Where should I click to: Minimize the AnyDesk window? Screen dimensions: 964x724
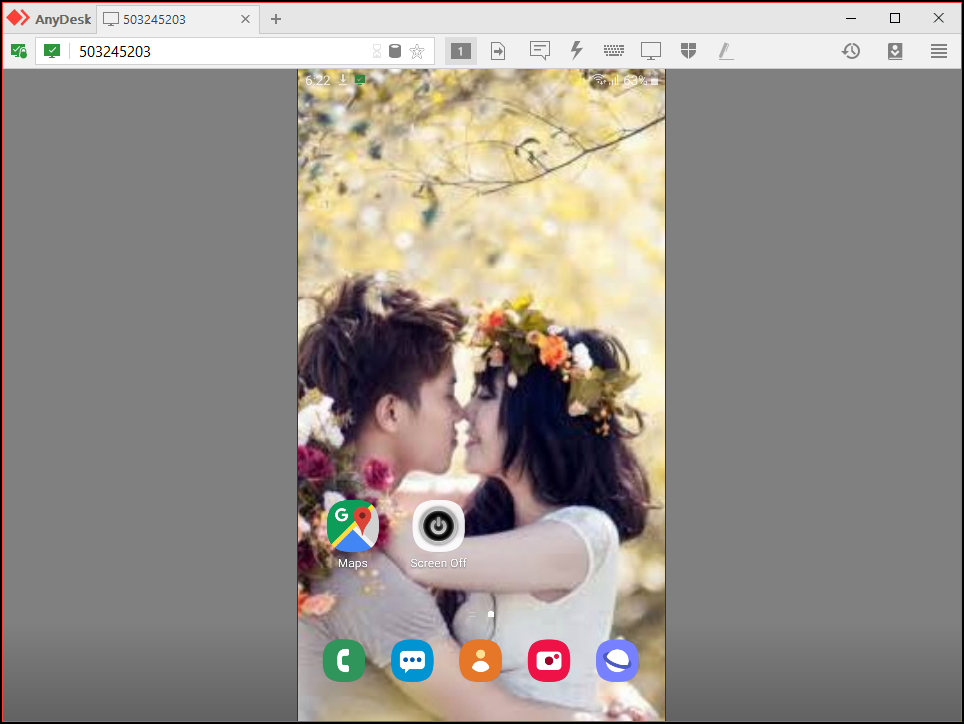(x=851, y=18)
